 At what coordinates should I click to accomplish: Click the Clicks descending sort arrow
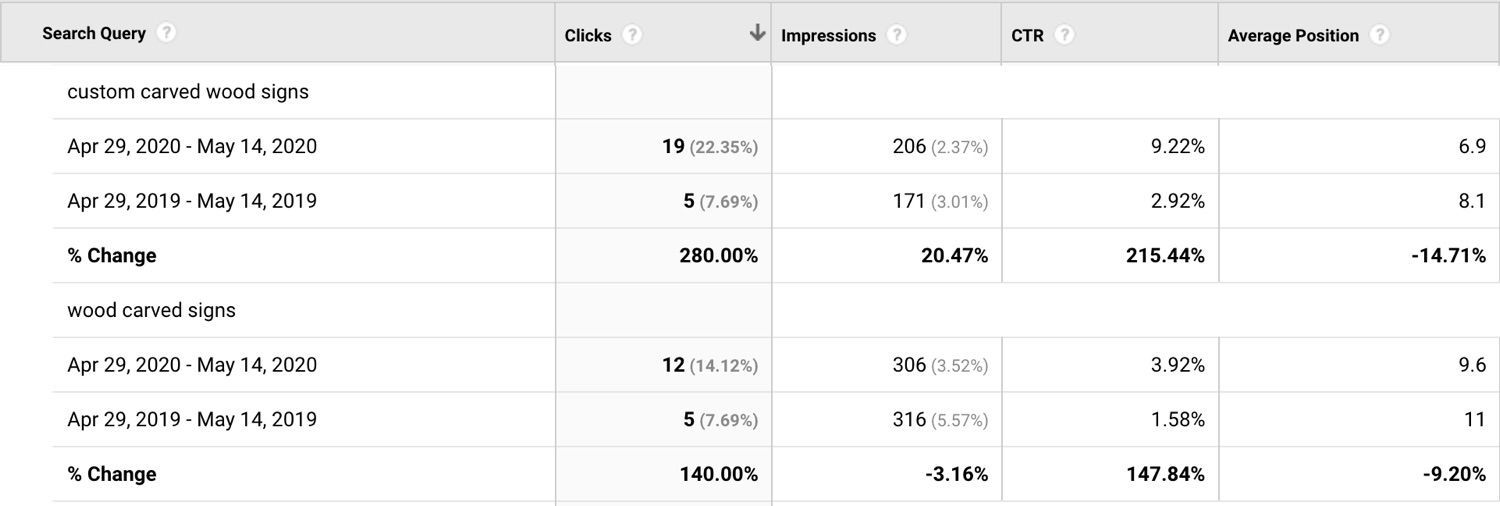coord(757,33)
